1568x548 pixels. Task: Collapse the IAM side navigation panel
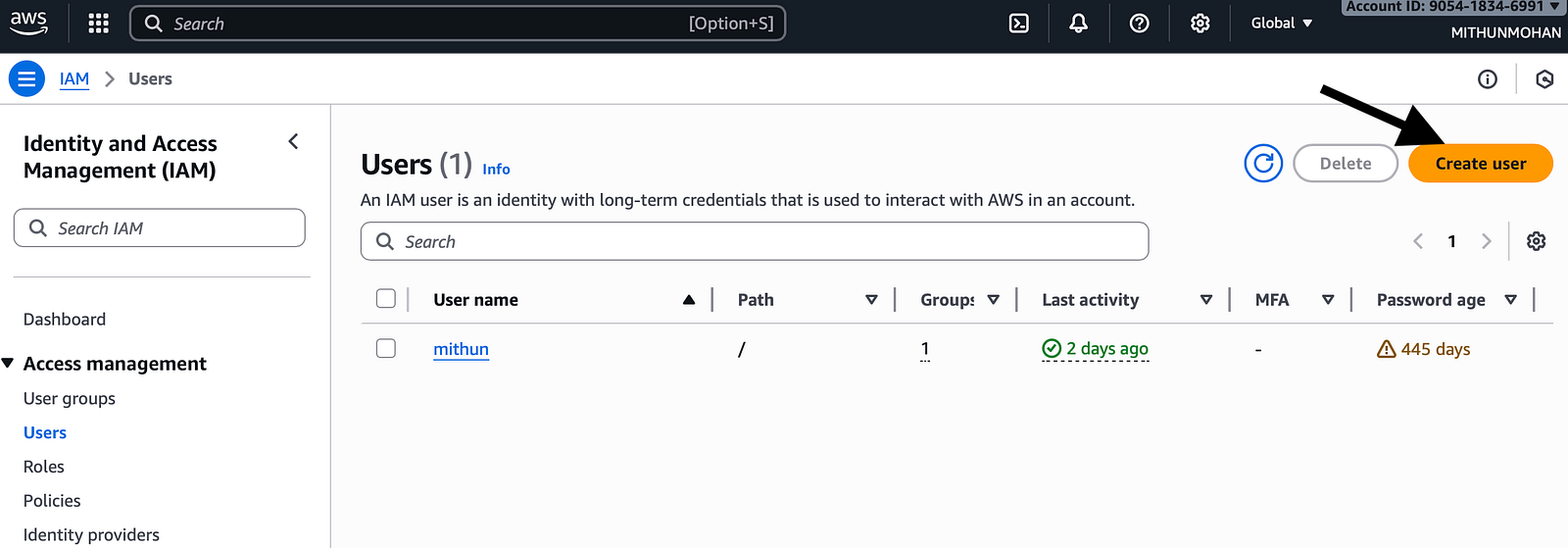coord(293,142)
